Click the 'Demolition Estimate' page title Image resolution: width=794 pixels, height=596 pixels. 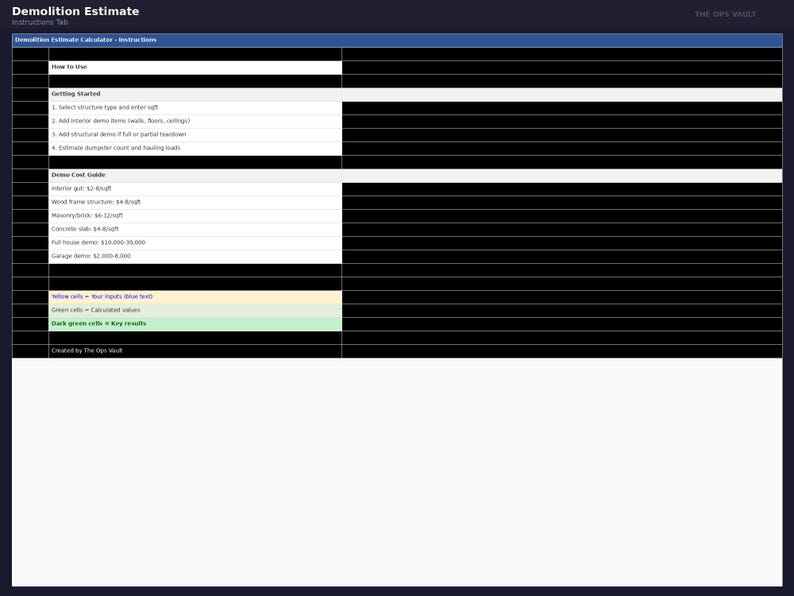pos(75,11)
